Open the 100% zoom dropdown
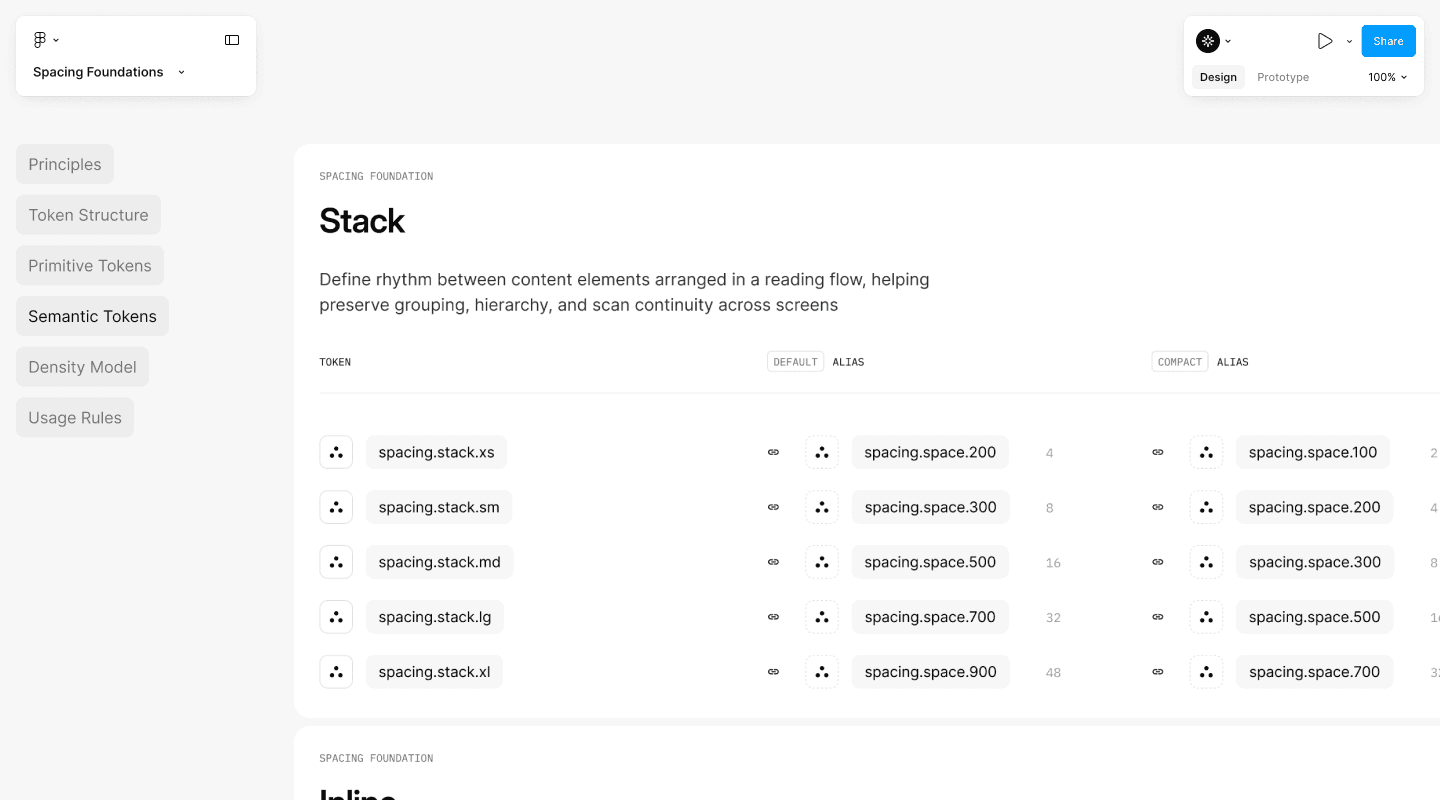 [x=1388, y=77]
